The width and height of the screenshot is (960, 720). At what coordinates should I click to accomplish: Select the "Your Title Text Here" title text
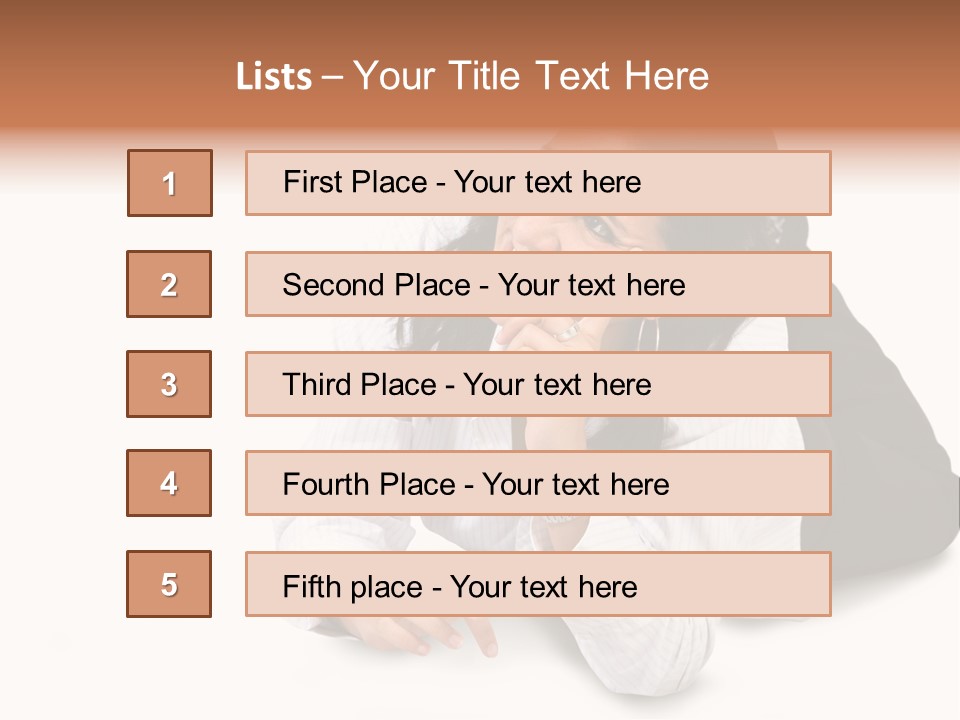(531, 76)
